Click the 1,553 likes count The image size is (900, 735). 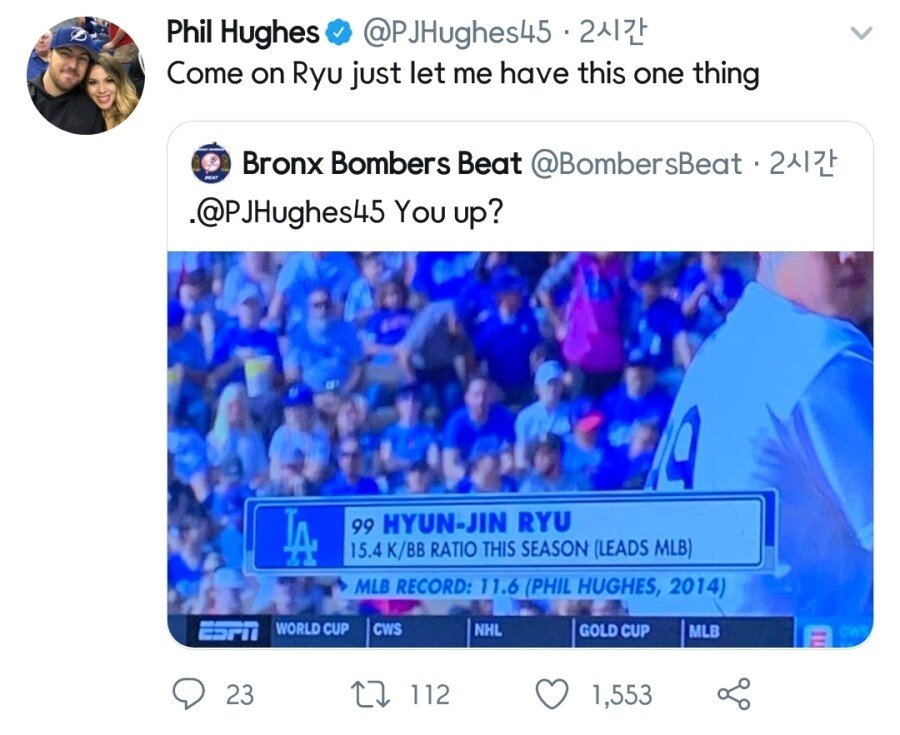[x=621, y=694]
